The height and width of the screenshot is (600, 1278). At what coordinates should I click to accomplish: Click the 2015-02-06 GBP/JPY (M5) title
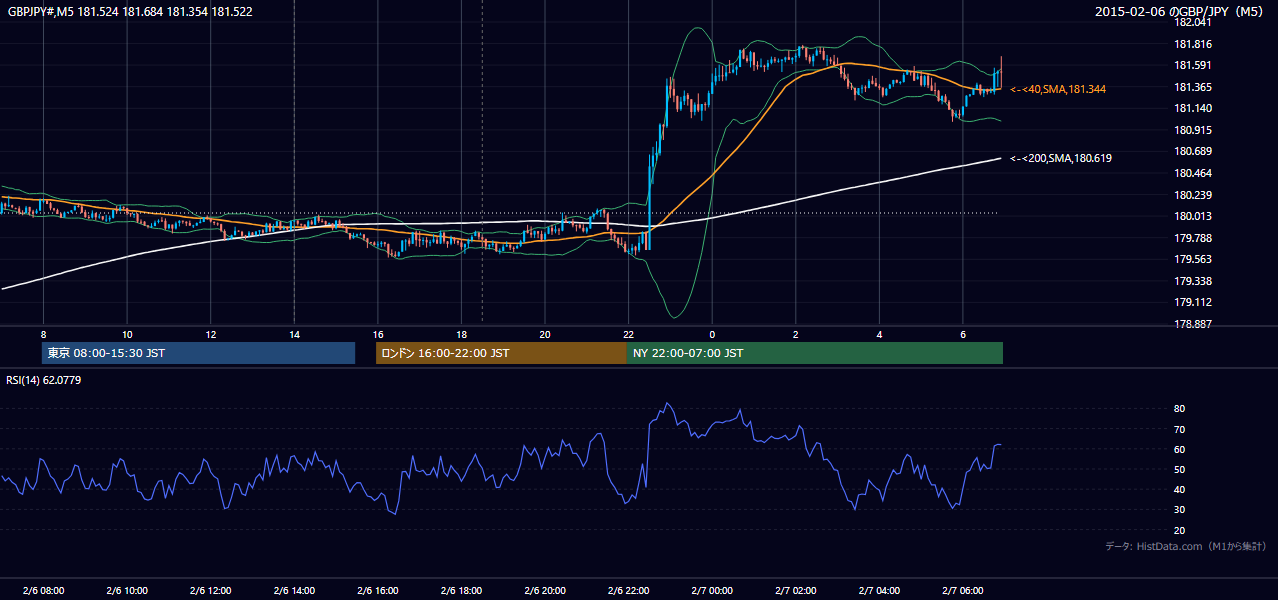[1181, 12]
